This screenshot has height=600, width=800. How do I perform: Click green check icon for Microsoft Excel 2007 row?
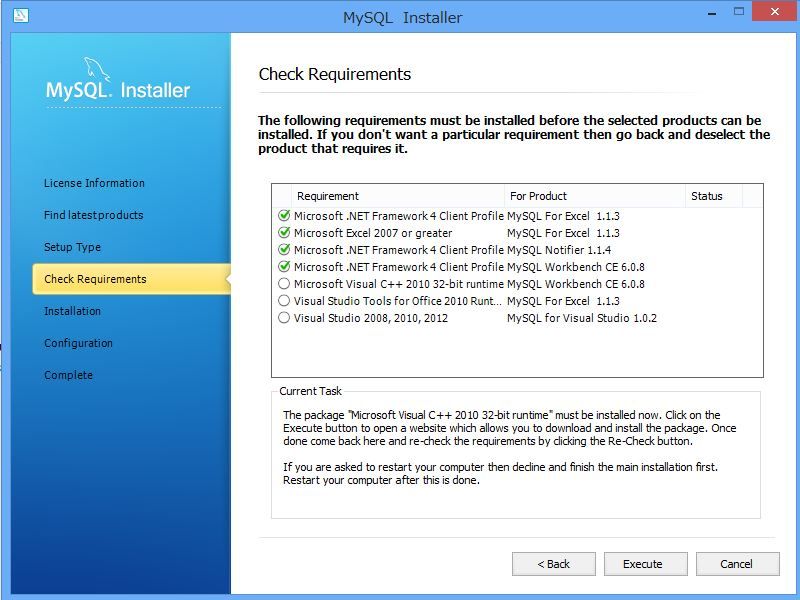pos(284,233)
